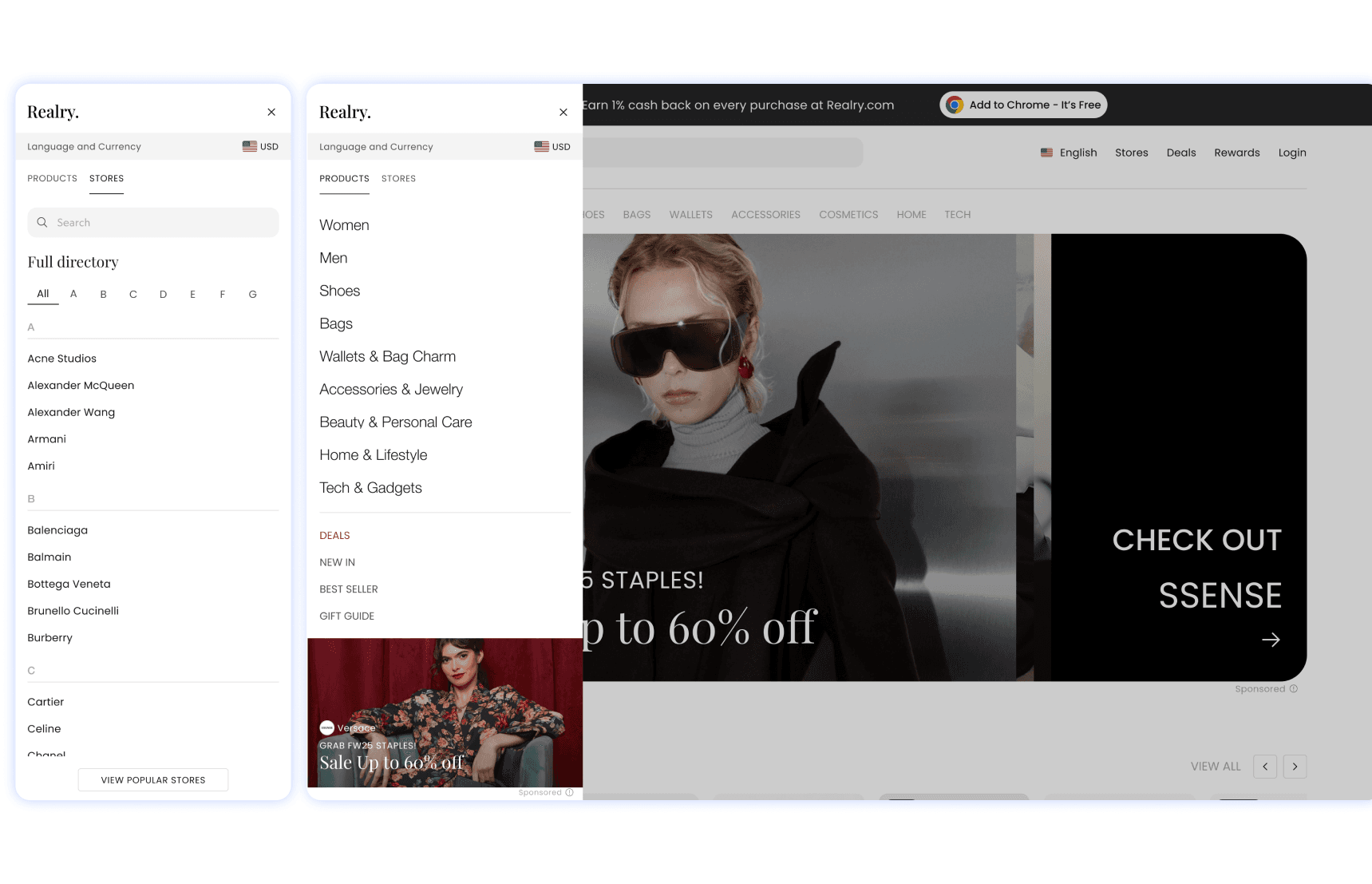Open Language and Currency in Stores panel
The image size is (1372, 884).
click(153, 147)
